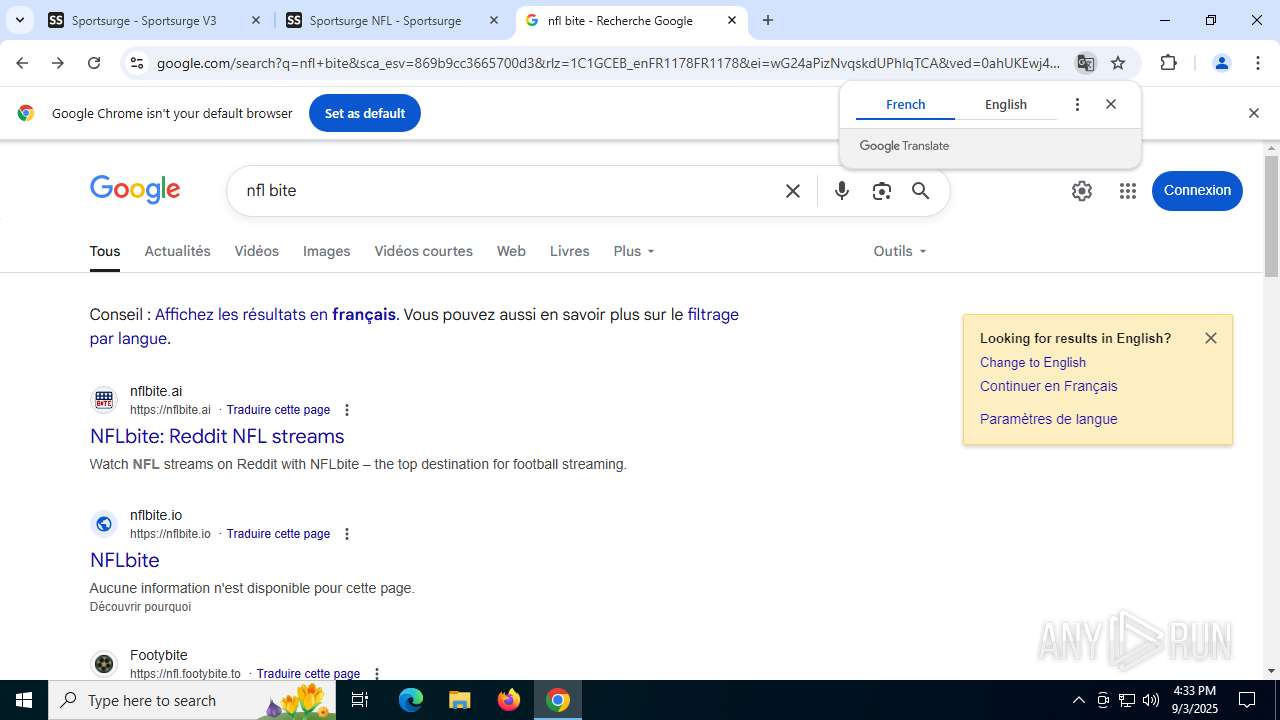This screenshot has width=1280, height=720.
Task: Open 'NFLbite: Reddit NFL streams' result
Action: click(x=217, y=436)
